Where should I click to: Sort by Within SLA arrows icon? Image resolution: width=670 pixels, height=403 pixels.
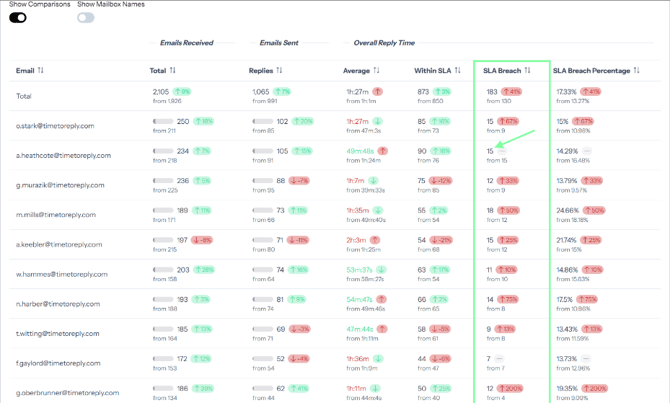pos(458,71)
